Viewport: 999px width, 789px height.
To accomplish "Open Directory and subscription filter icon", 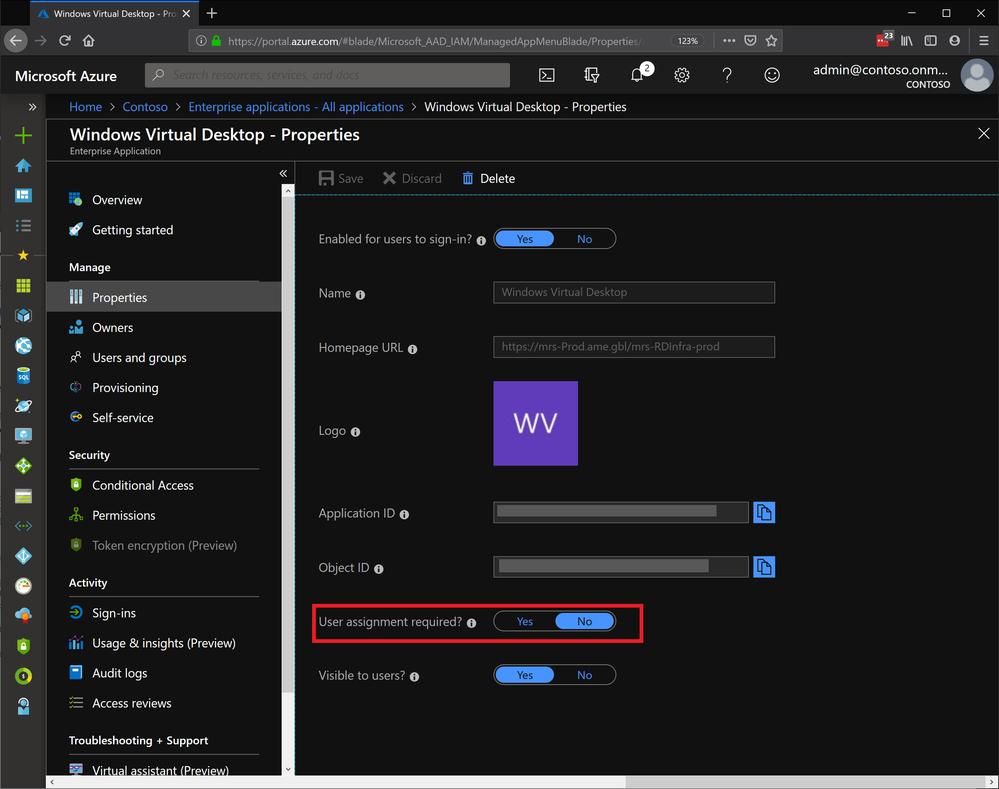I will [592, 75].
